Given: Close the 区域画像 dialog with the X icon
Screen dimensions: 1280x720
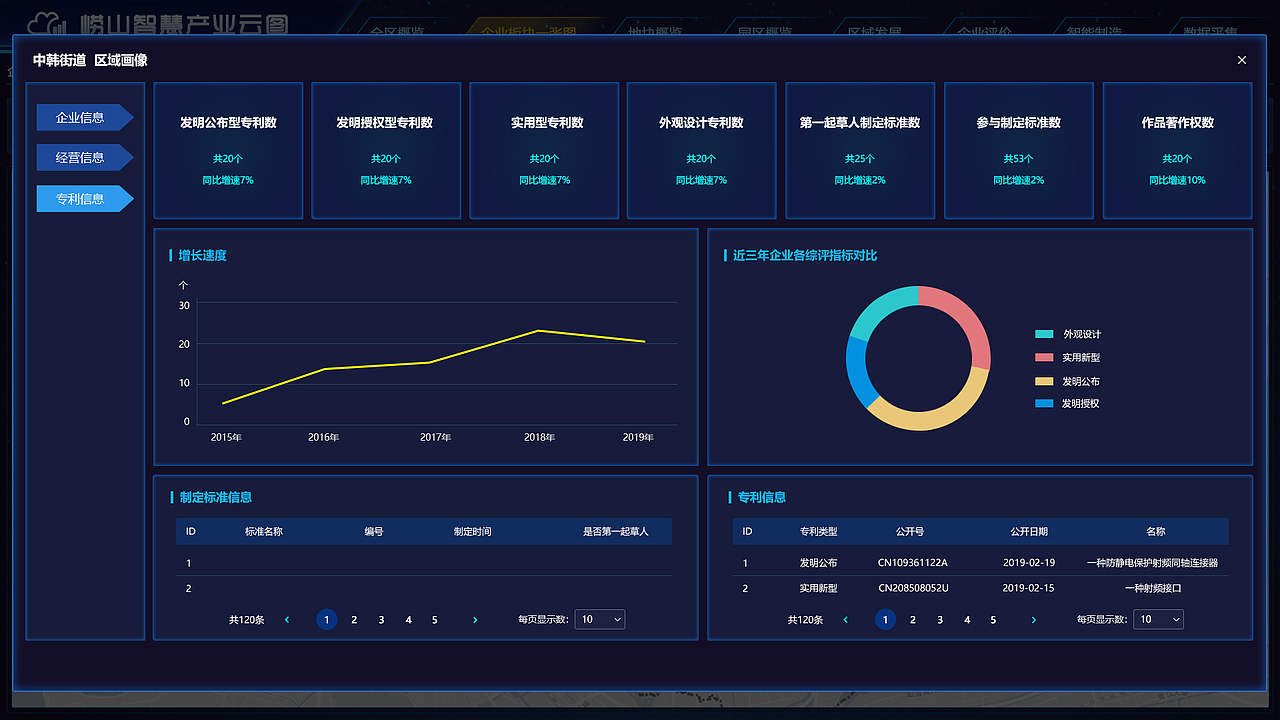Looking at the screenshot, I should [x=1242, y=60].
